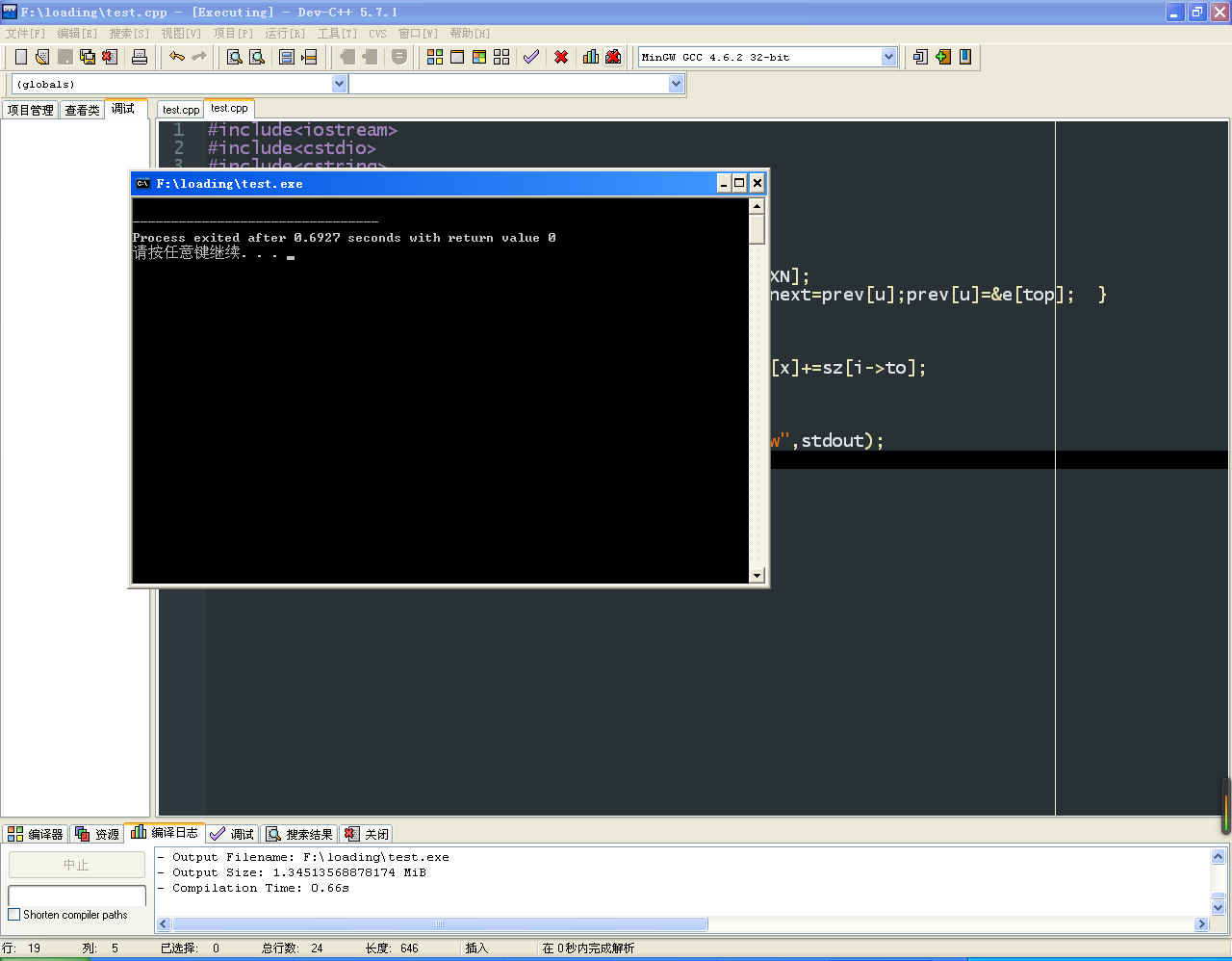Enable the Shorten compiler paths checkbox

pos(14,915)
